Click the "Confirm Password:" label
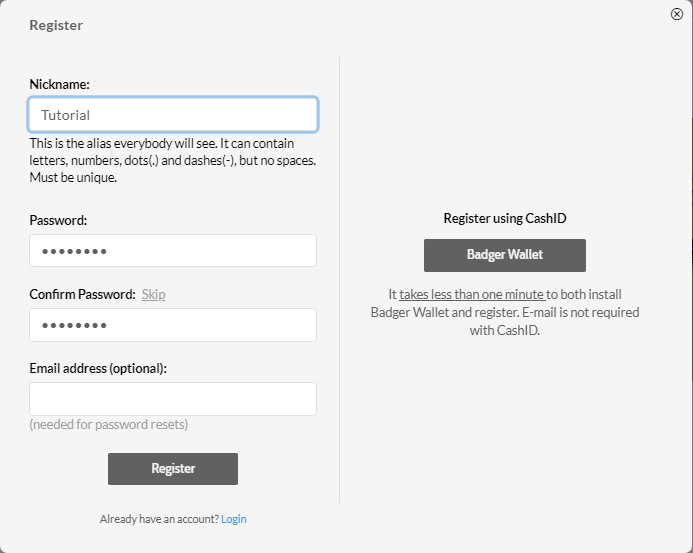693x553 pixels. click(83, 294)
